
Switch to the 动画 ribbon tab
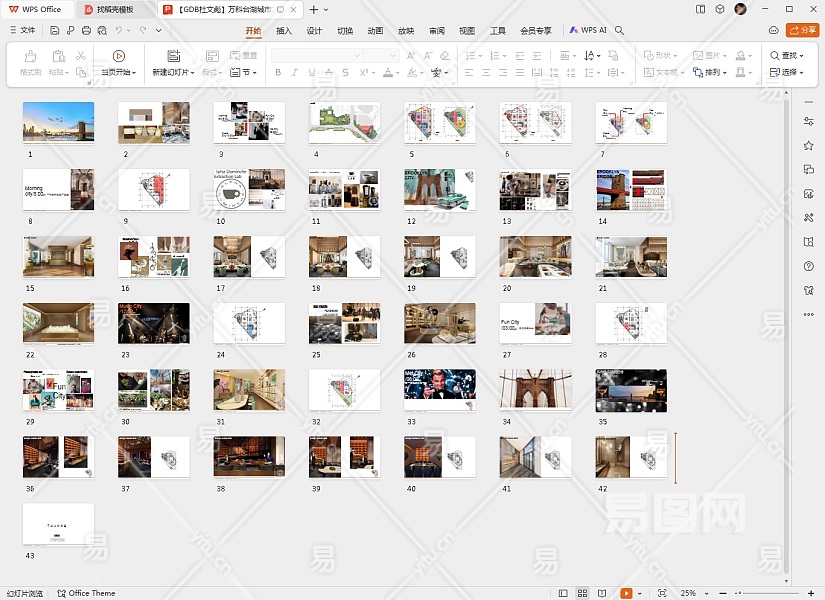coord(375,31)
